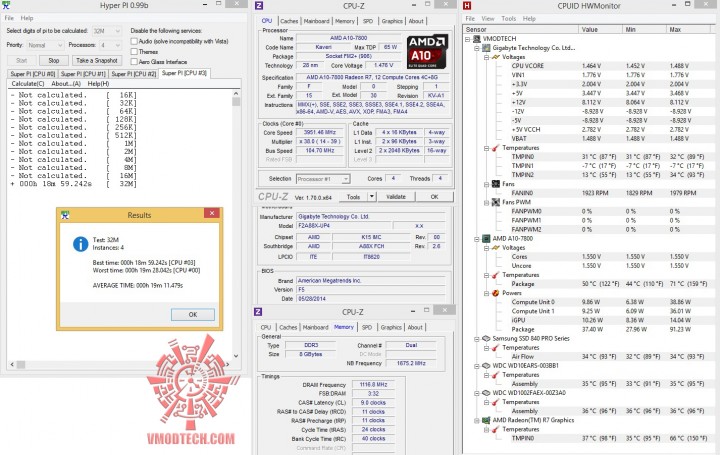Open the Processors count dropdown
Viewport: 720px width, 455px height.
(x=110, y=45)
